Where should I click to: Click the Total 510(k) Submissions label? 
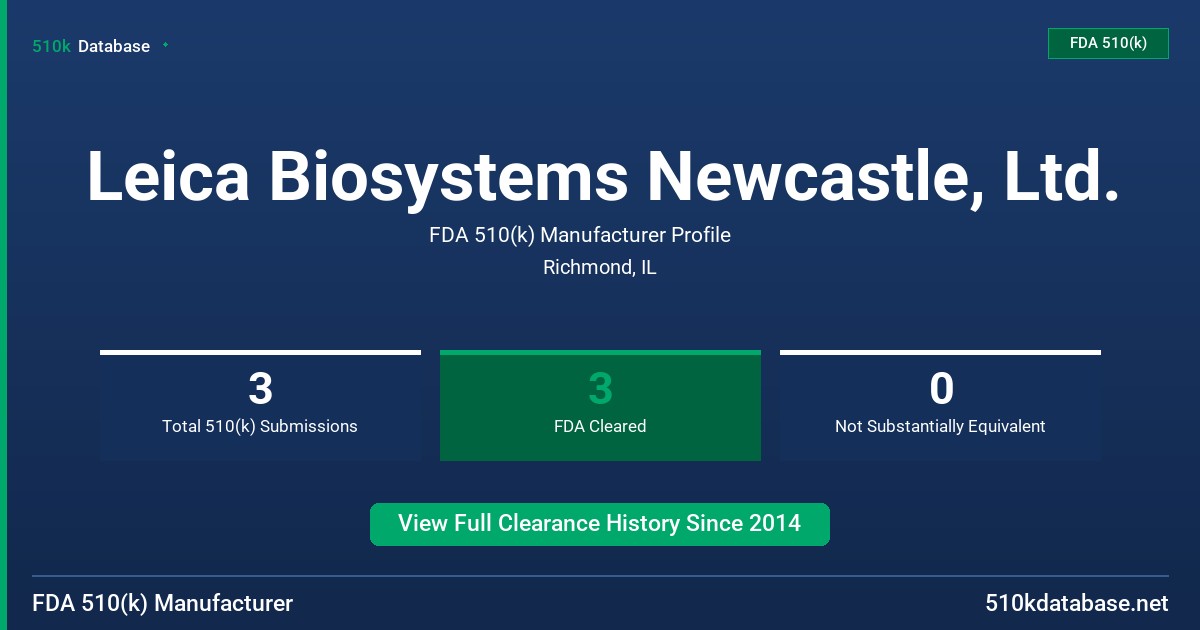tap(260, 426)
